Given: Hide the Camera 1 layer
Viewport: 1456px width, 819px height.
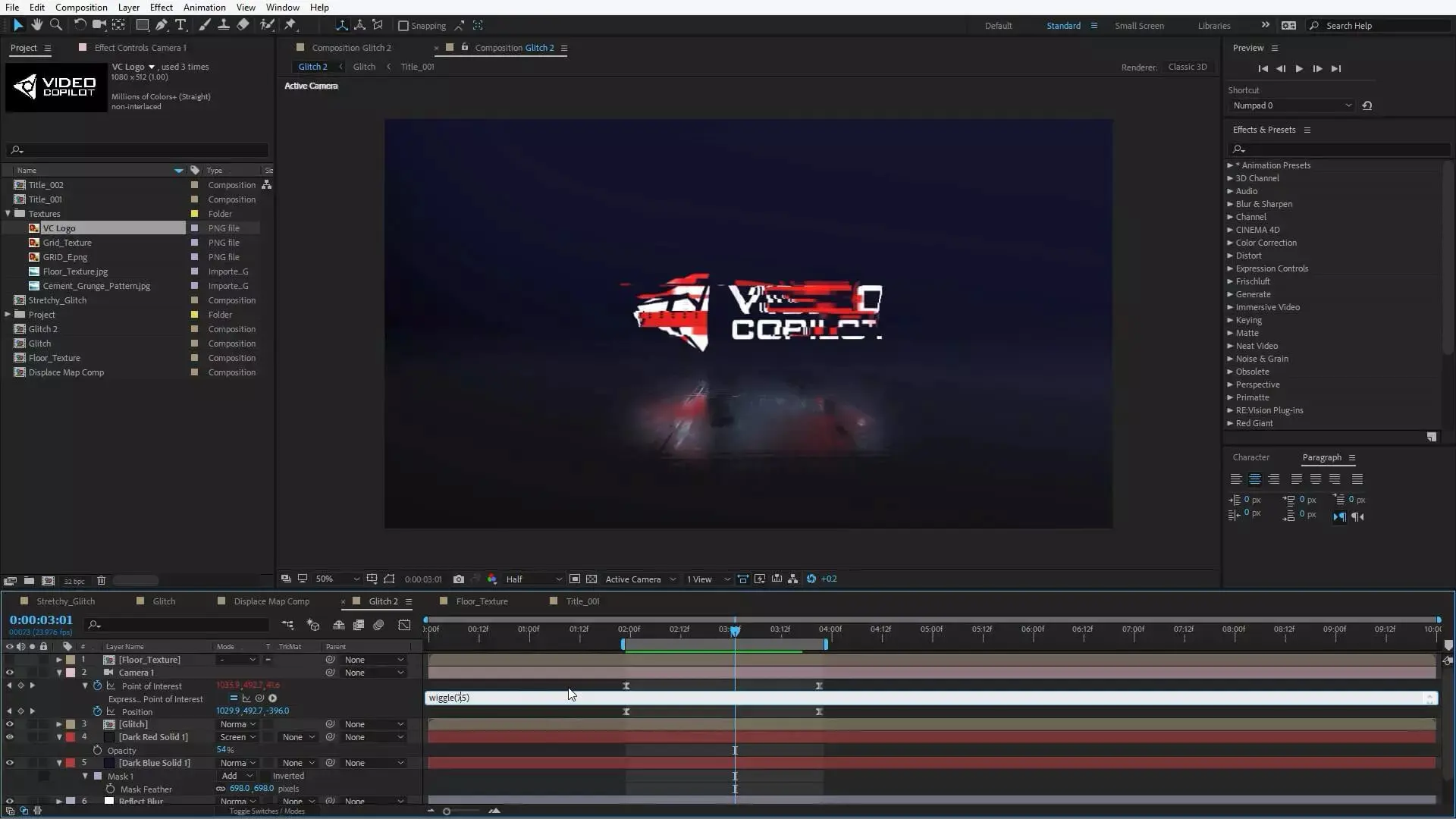Looking at the screenshot, I should point(10,673).
